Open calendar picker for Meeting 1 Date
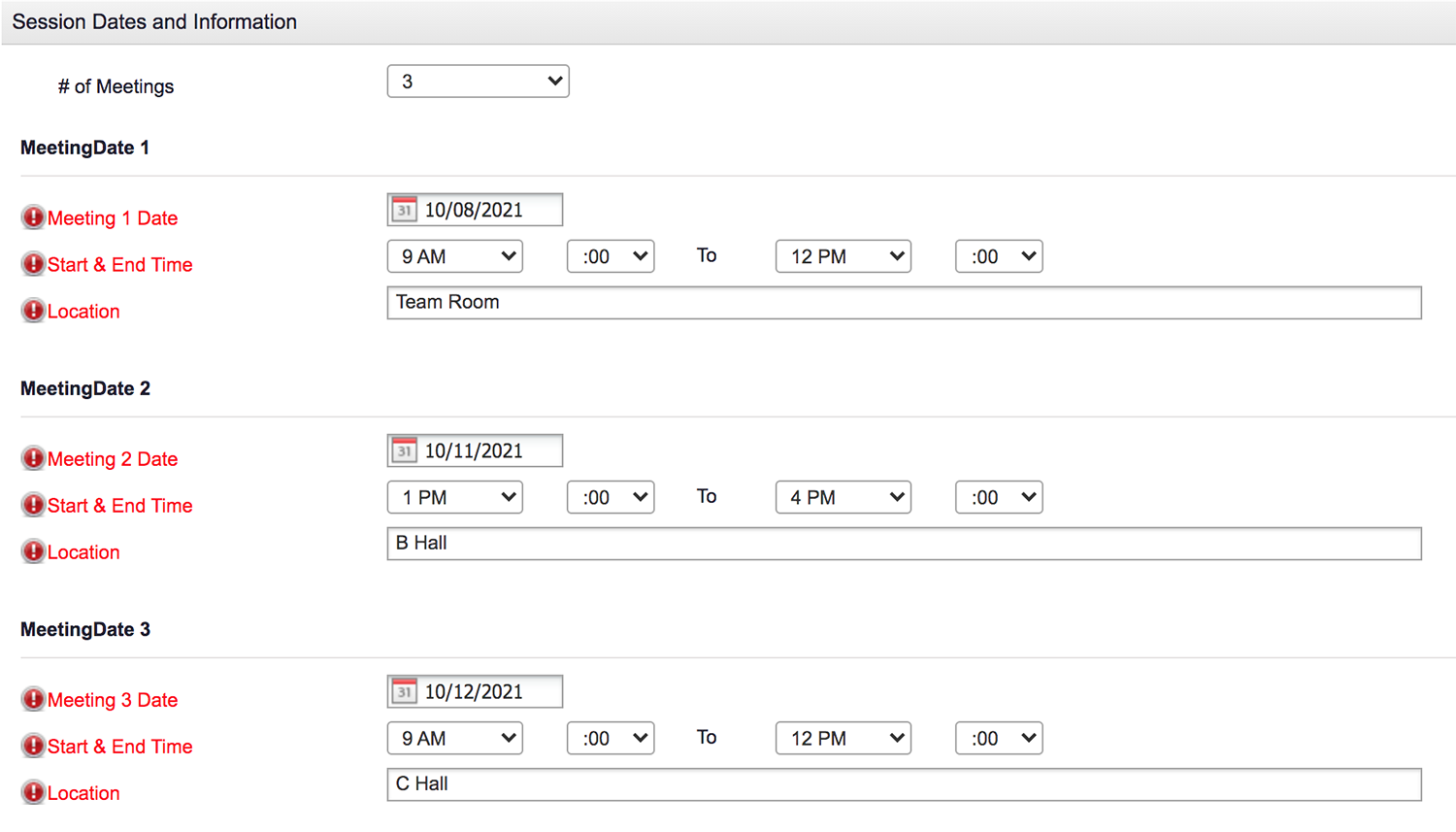1456x832 pixels. [x=404, y=210]
